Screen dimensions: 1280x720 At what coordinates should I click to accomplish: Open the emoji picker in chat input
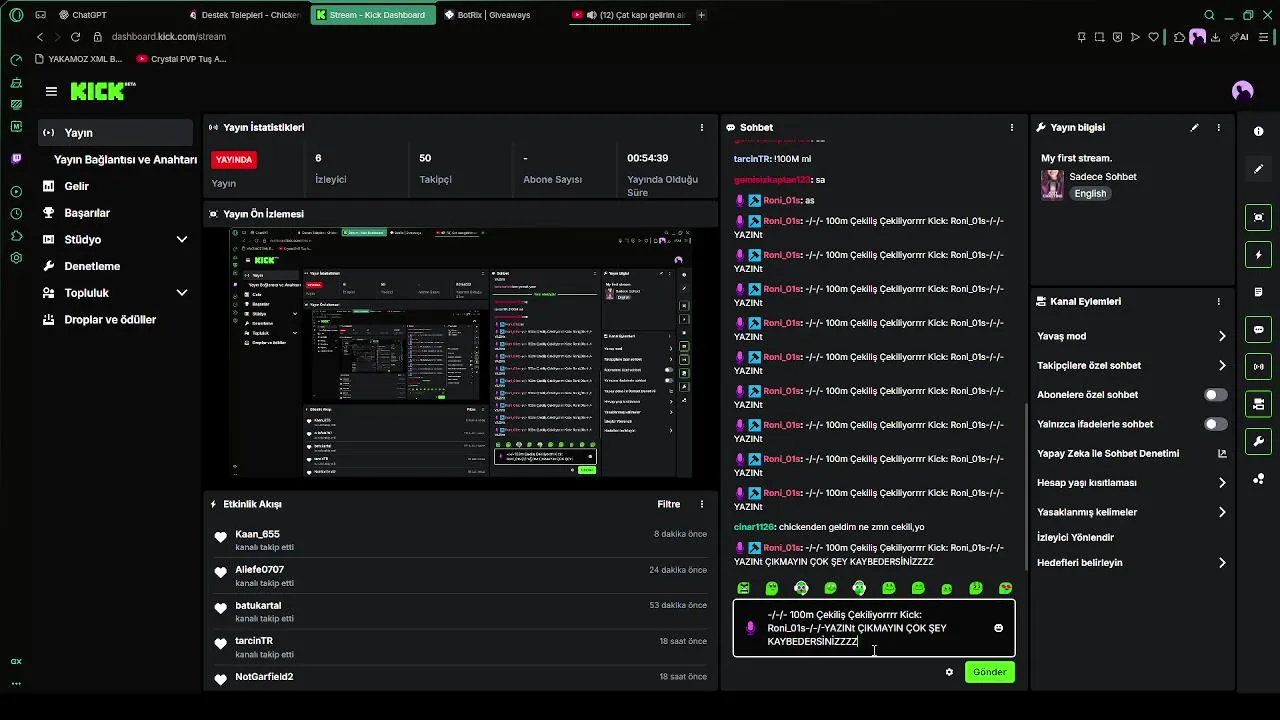tap(998, 628)
